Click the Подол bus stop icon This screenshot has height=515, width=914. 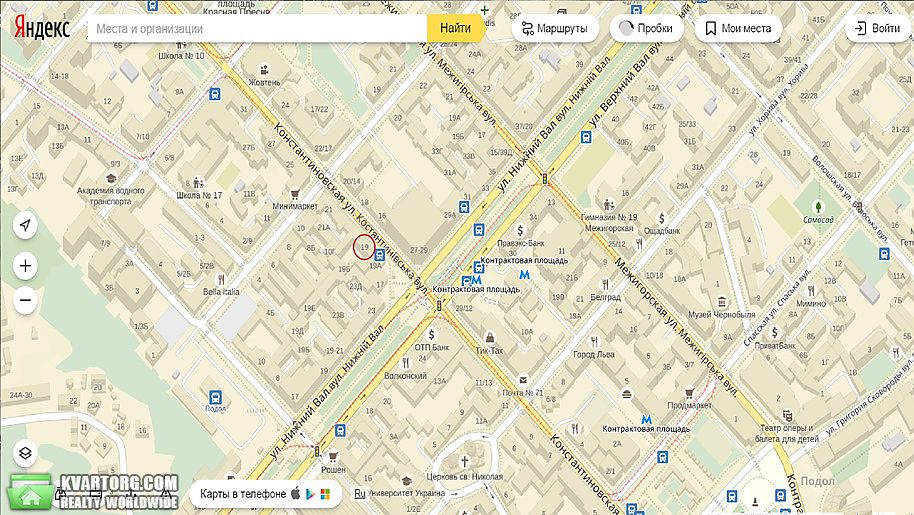coord(215,398)
